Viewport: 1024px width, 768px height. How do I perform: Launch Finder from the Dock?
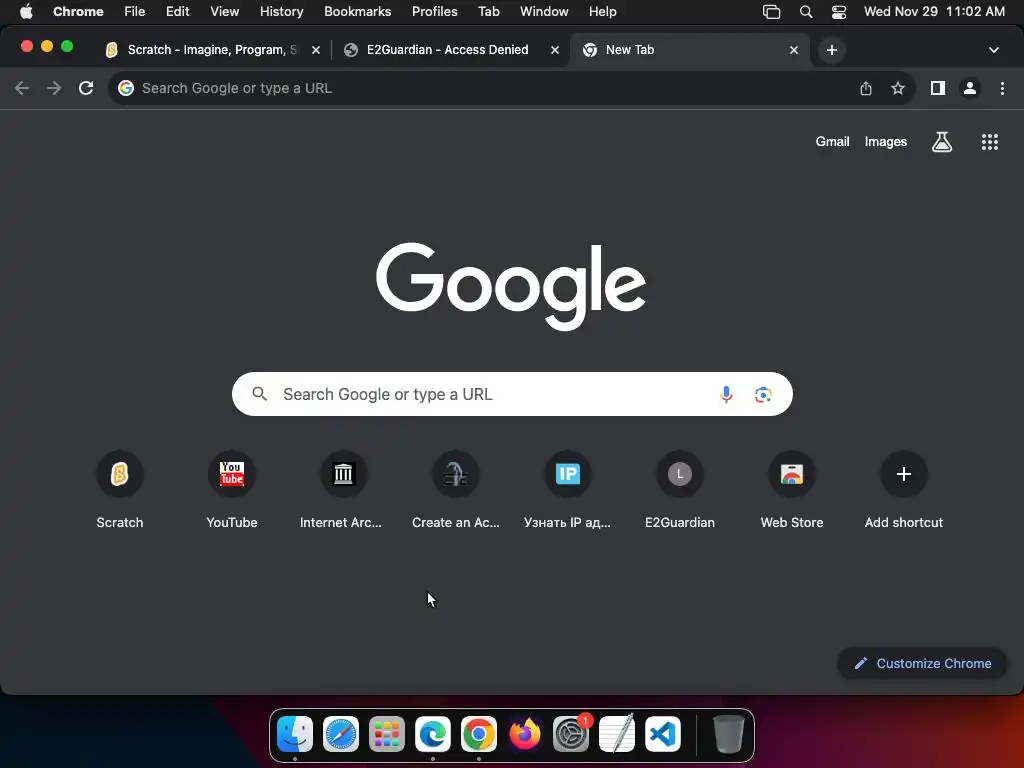(295, 734)
